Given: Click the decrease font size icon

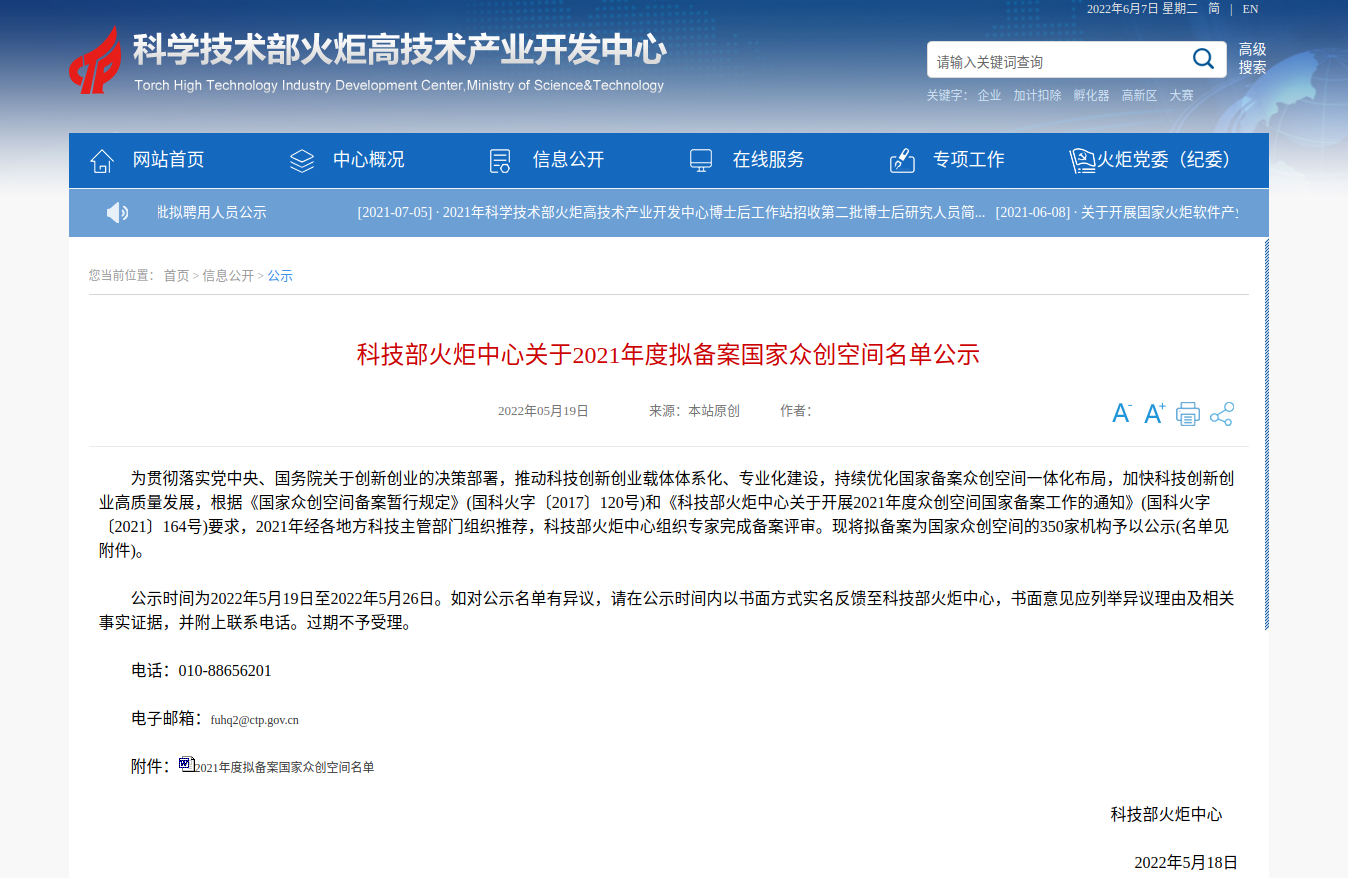Looking at the screenshot, I should [1121, 413].
